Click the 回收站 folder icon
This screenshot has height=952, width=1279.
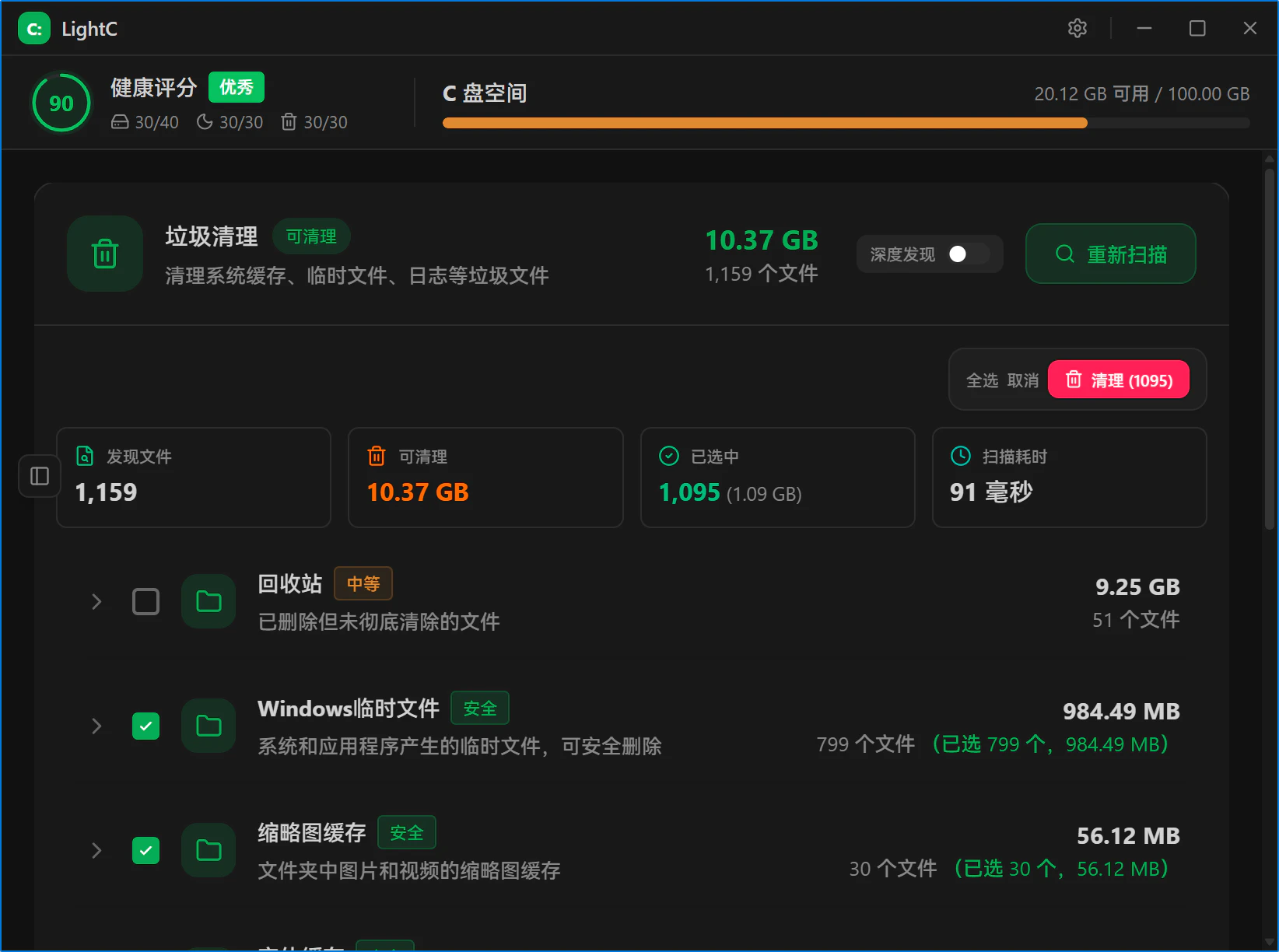[x=208, y=601]
